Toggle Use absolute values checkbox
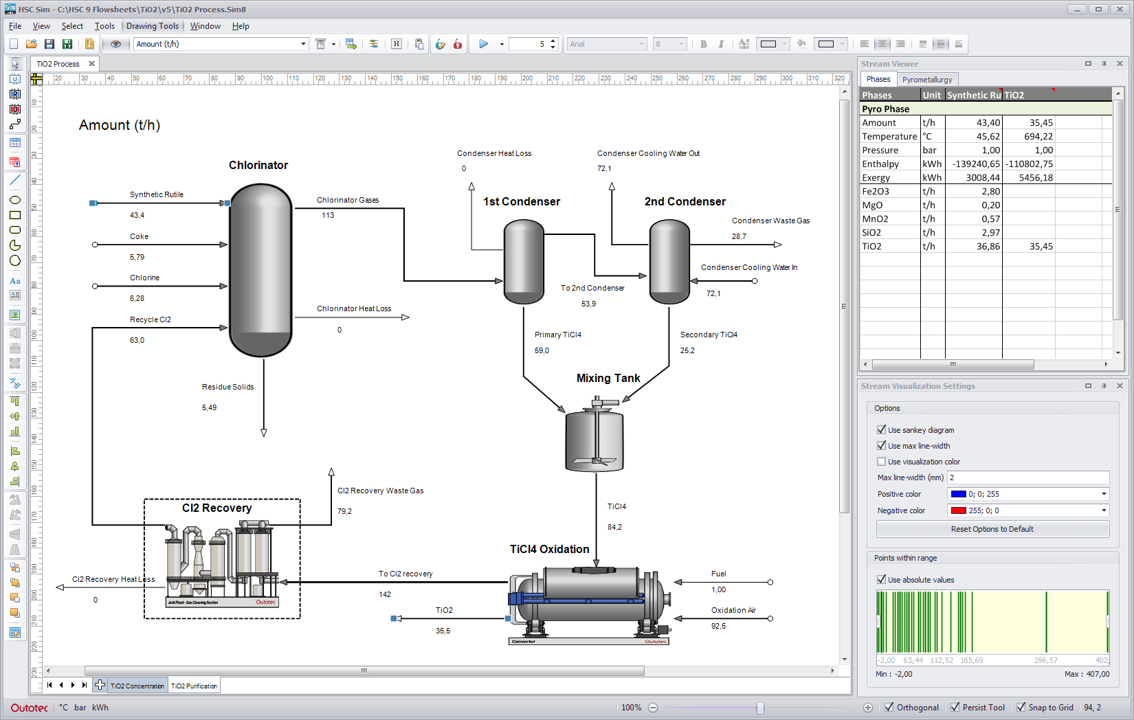Viewport: 1134px width, 720px height. (881, 579)
